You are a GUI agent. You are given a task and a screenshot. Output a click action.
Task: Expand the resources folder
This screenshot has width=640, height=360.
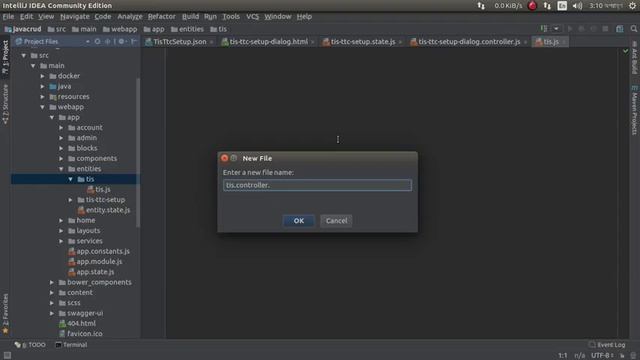pos(42,96)
